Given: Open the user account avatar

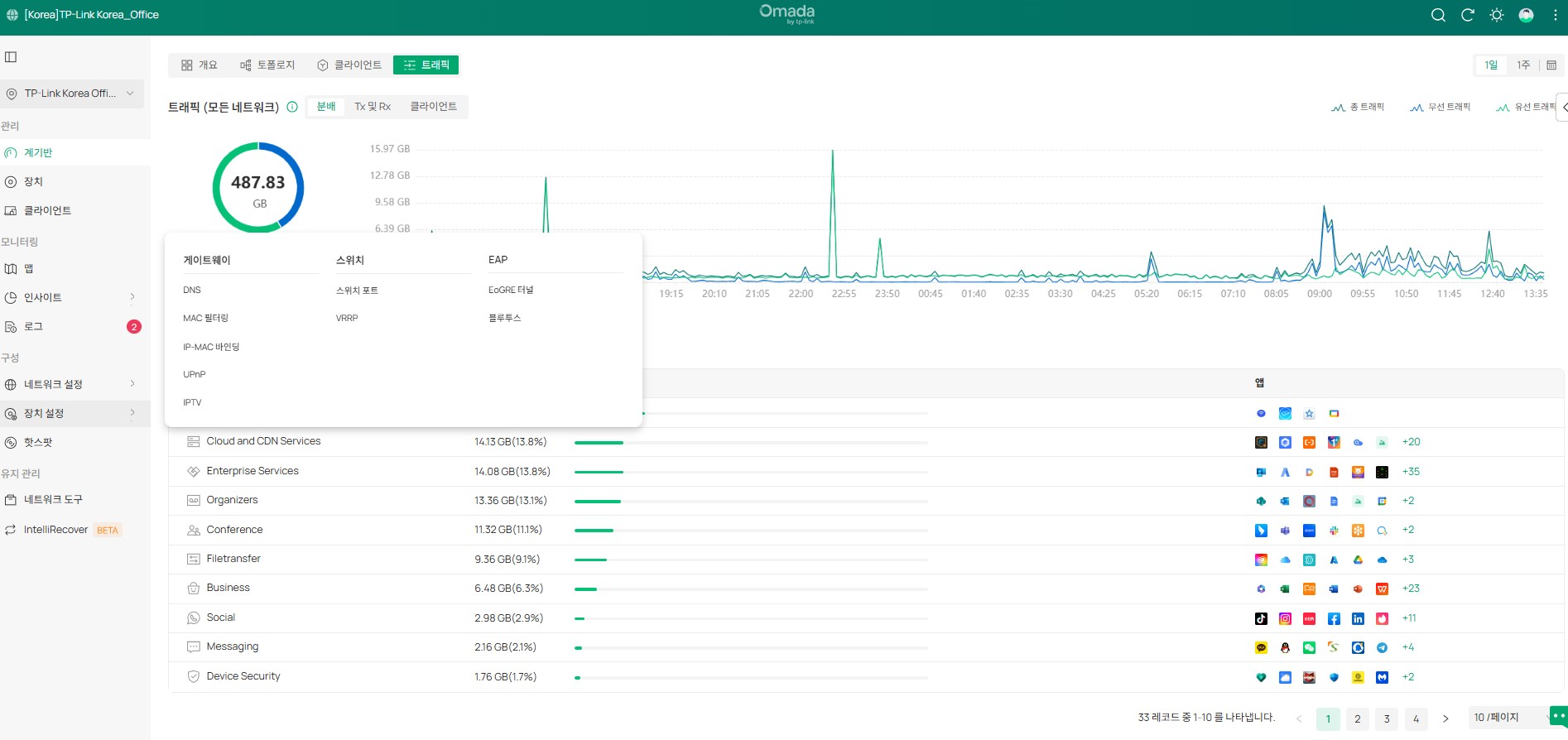Looking at the screenshot, I should tap(1526, 15).
